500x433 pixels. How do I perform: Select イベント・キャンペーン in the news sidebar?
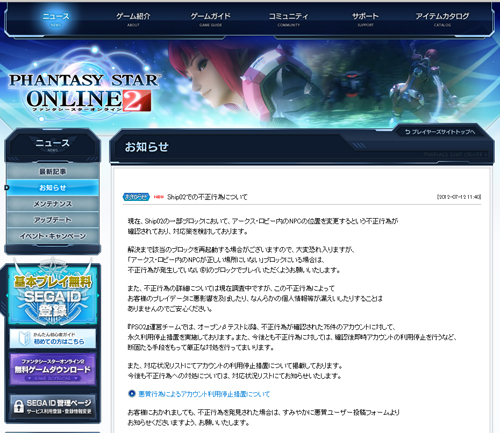(53, 236)
